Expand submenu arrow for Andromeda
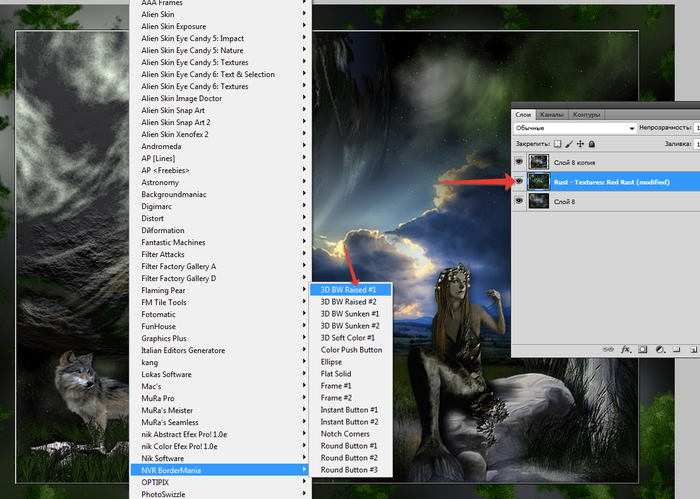Viewport: 700px width, 499px height. point(304,146)
